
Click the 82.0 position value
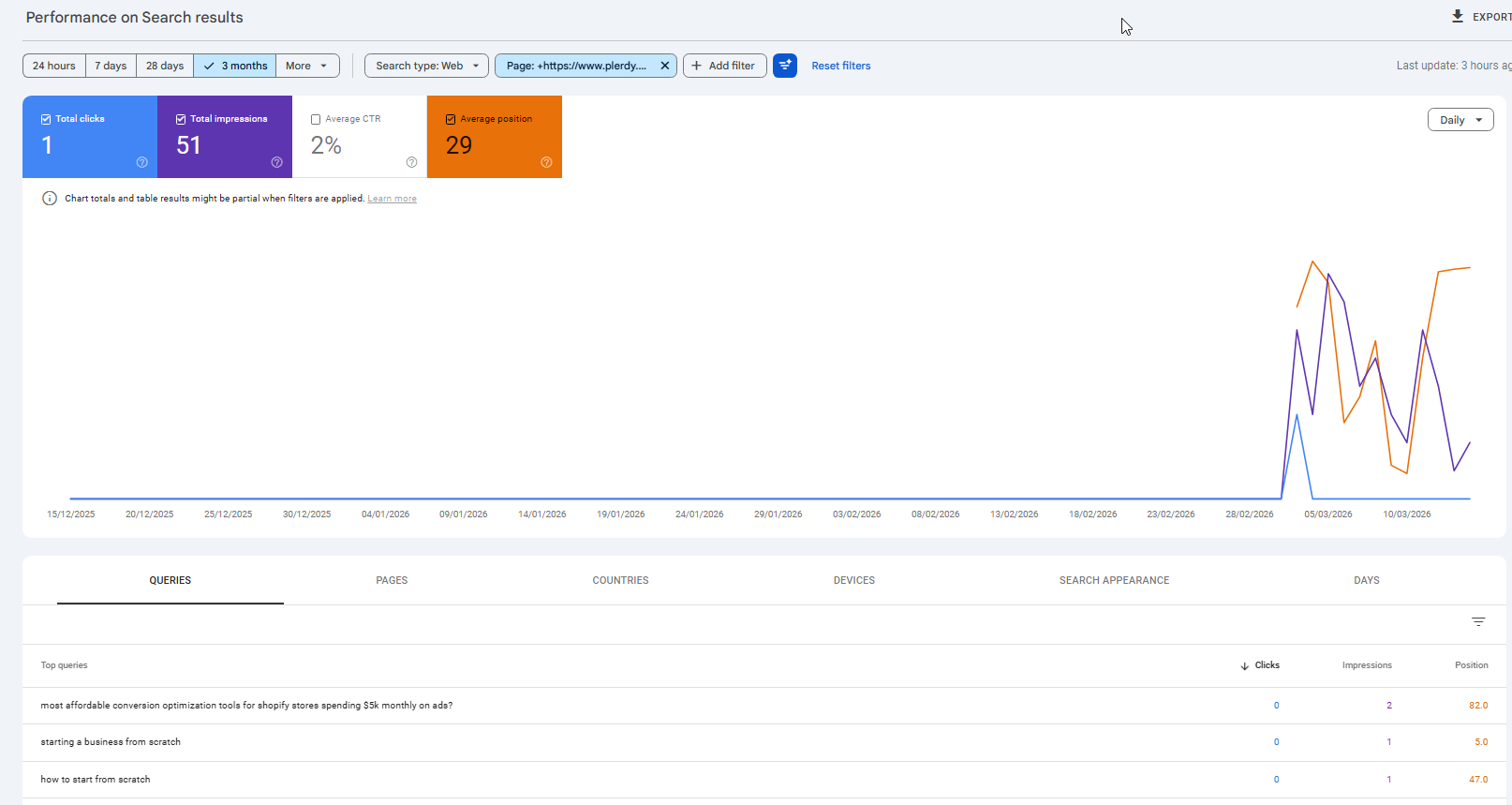pos(1478,706)
